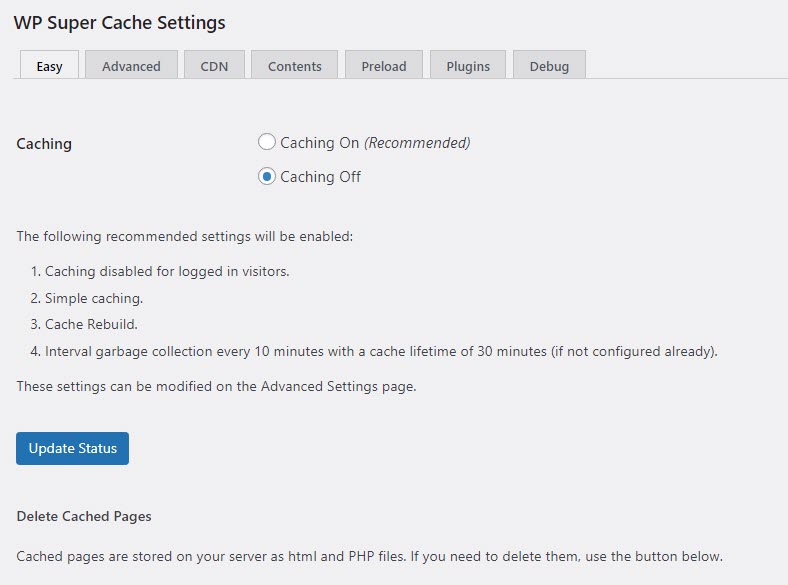
Task: Enable the Caching On radio button
Action: click(267, 142)
